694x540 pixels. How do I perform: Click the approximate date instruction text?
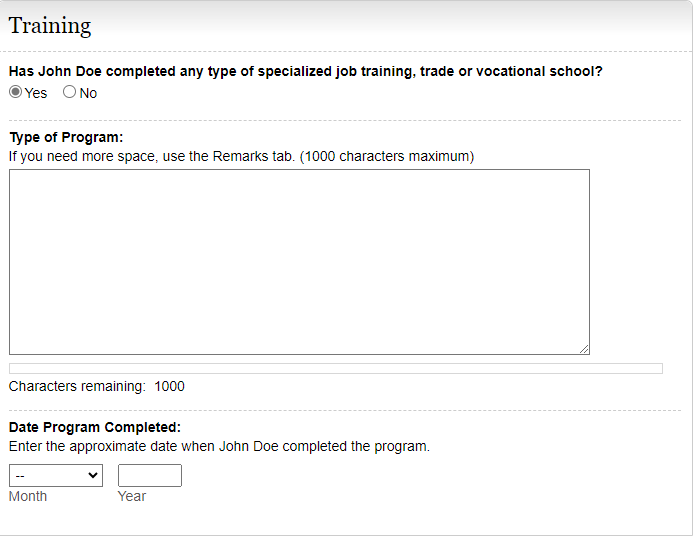pos(219,446)
